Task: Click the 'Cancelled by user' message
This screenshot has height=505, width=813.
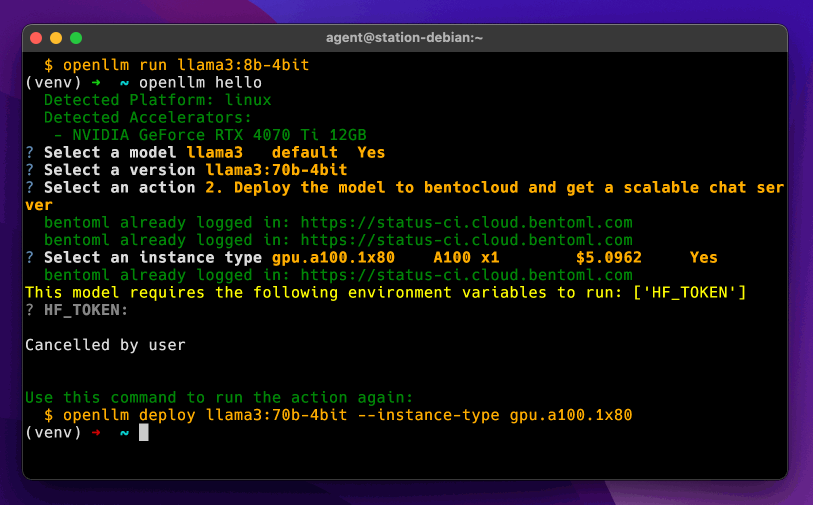Action: (105, 345)
